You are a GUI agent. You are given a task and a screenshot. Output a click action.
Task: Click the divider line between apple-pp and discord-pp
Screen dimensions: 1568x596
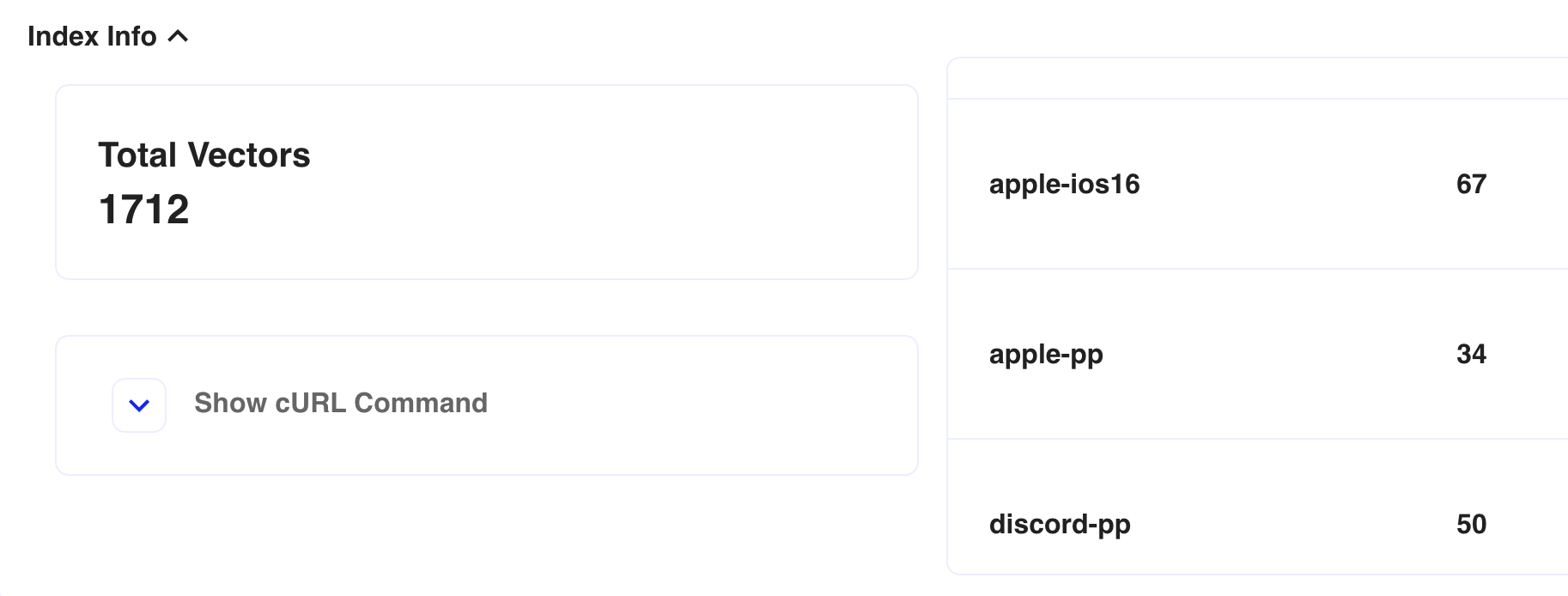[x=1257, y=439]
